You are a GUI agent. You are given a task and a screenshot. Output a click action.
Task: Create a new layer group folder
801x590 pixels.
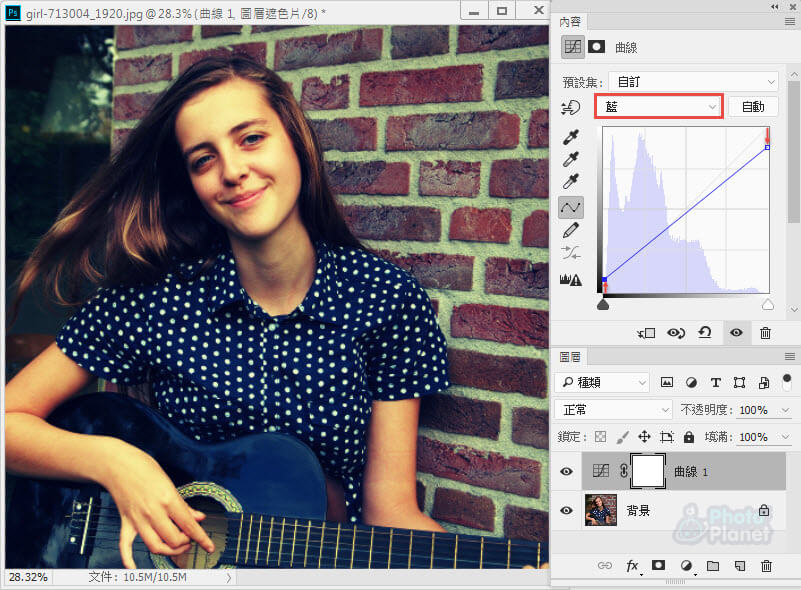click(x=713, y=565)
